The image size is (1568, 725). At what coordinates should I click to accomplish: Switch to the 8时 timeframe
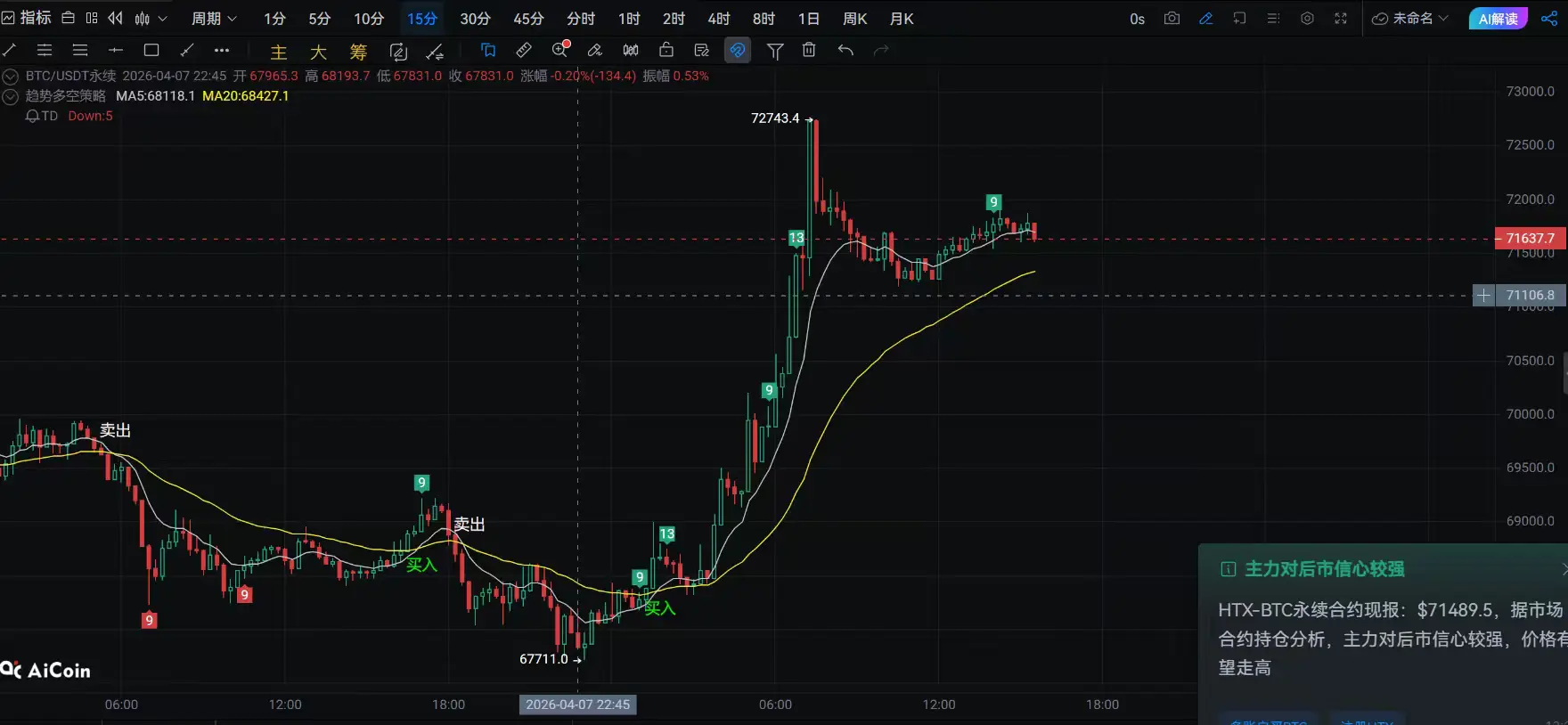(x=764, y=19)
